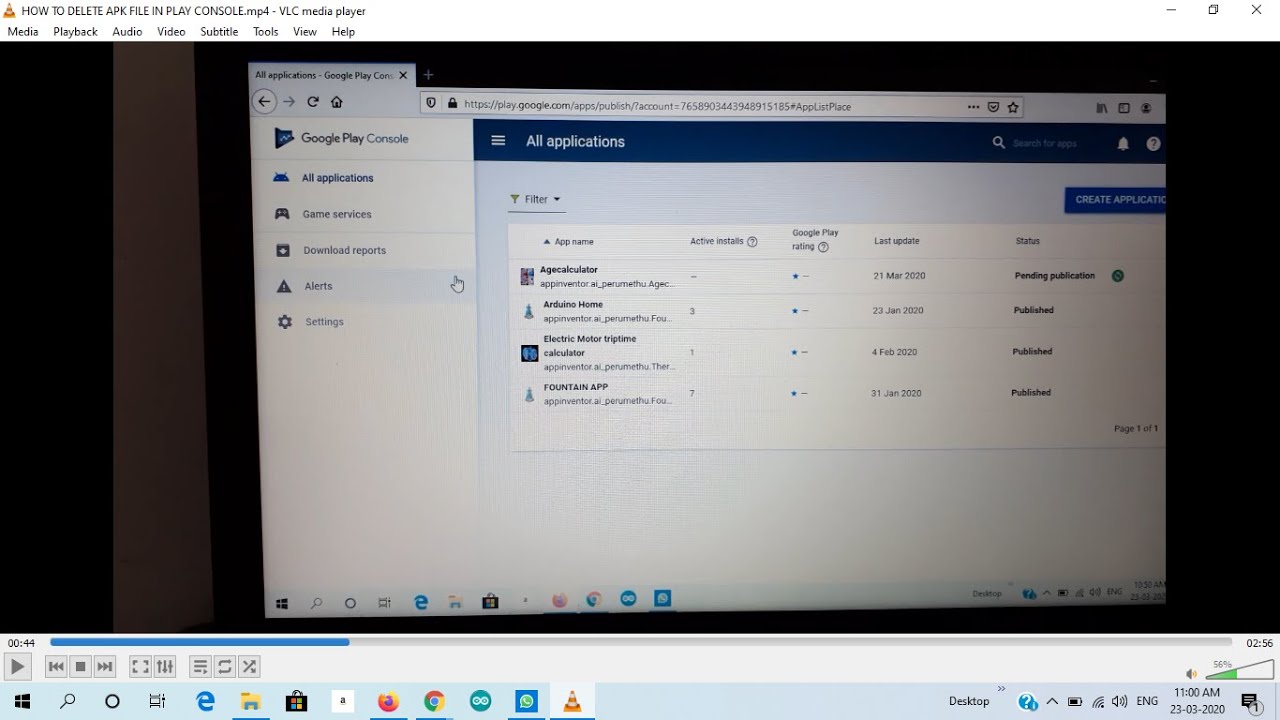Show hidden system tray icons
The height and width of the screenshot is (720, 1280).
(x=1052, y=702)
